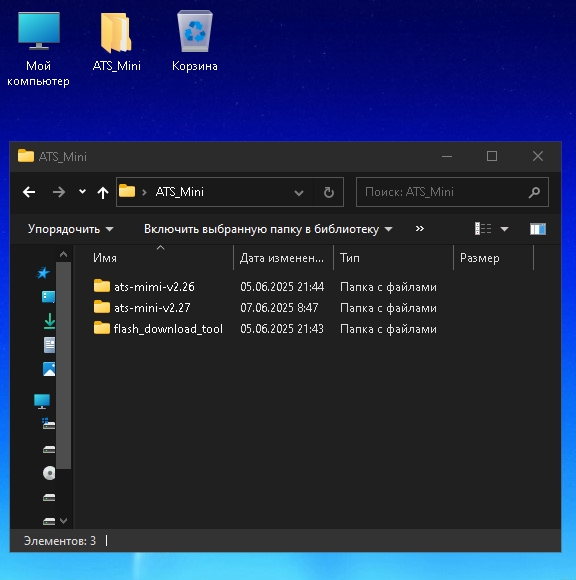Click the search magnifier icon
Screen dimensions: 576x580
[534, 192]
